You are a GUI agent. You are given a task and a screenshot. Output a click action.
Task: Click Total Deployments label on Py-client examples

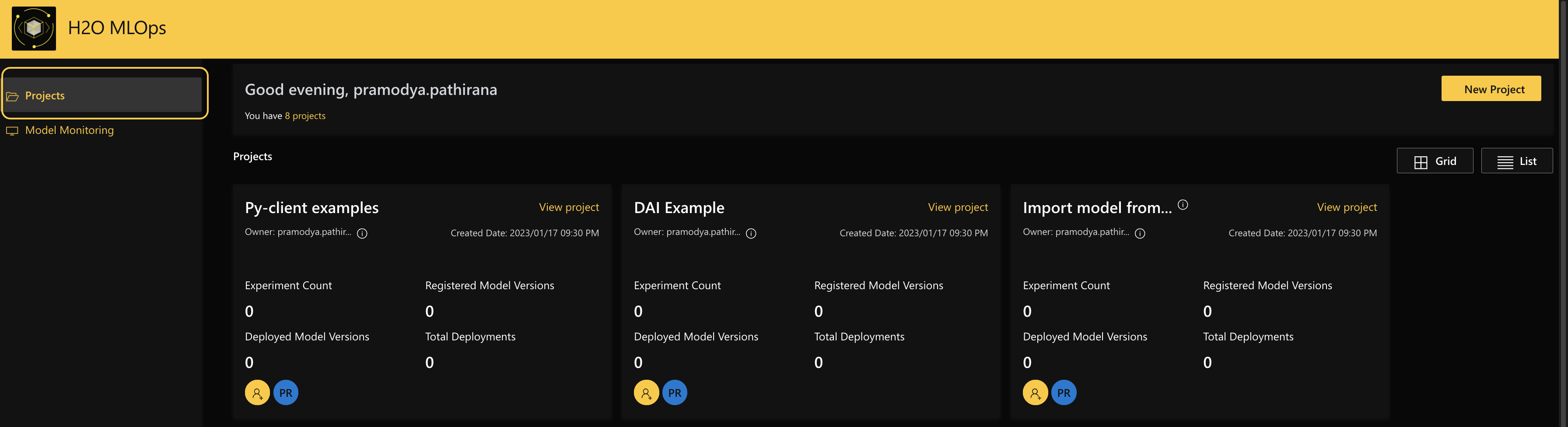click(470, 337)
